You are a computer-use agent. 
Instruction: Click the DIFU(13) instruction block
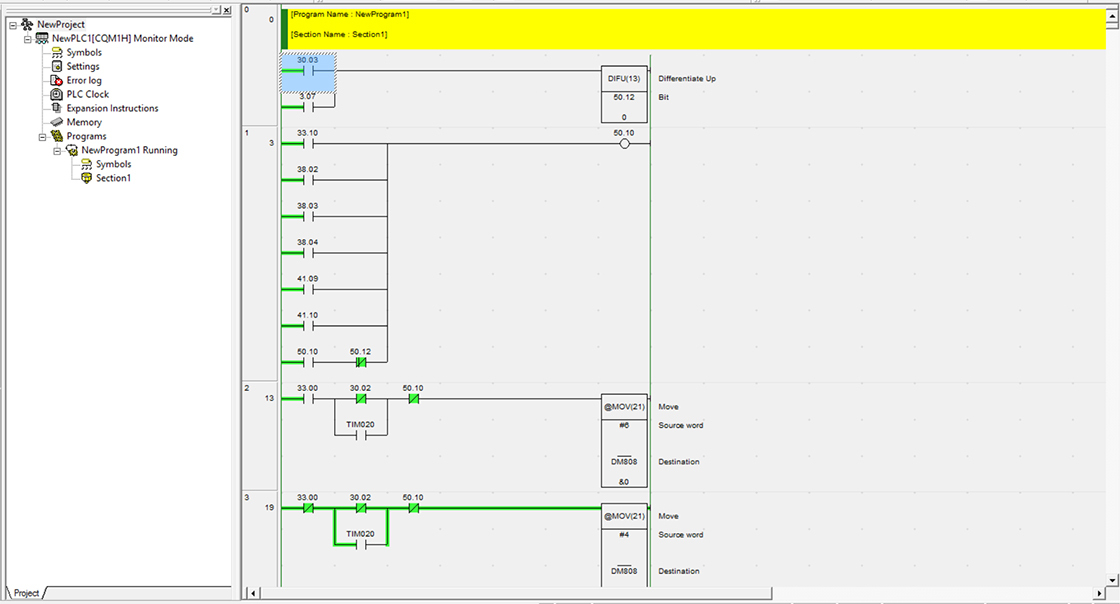click(x=624, y=78)
